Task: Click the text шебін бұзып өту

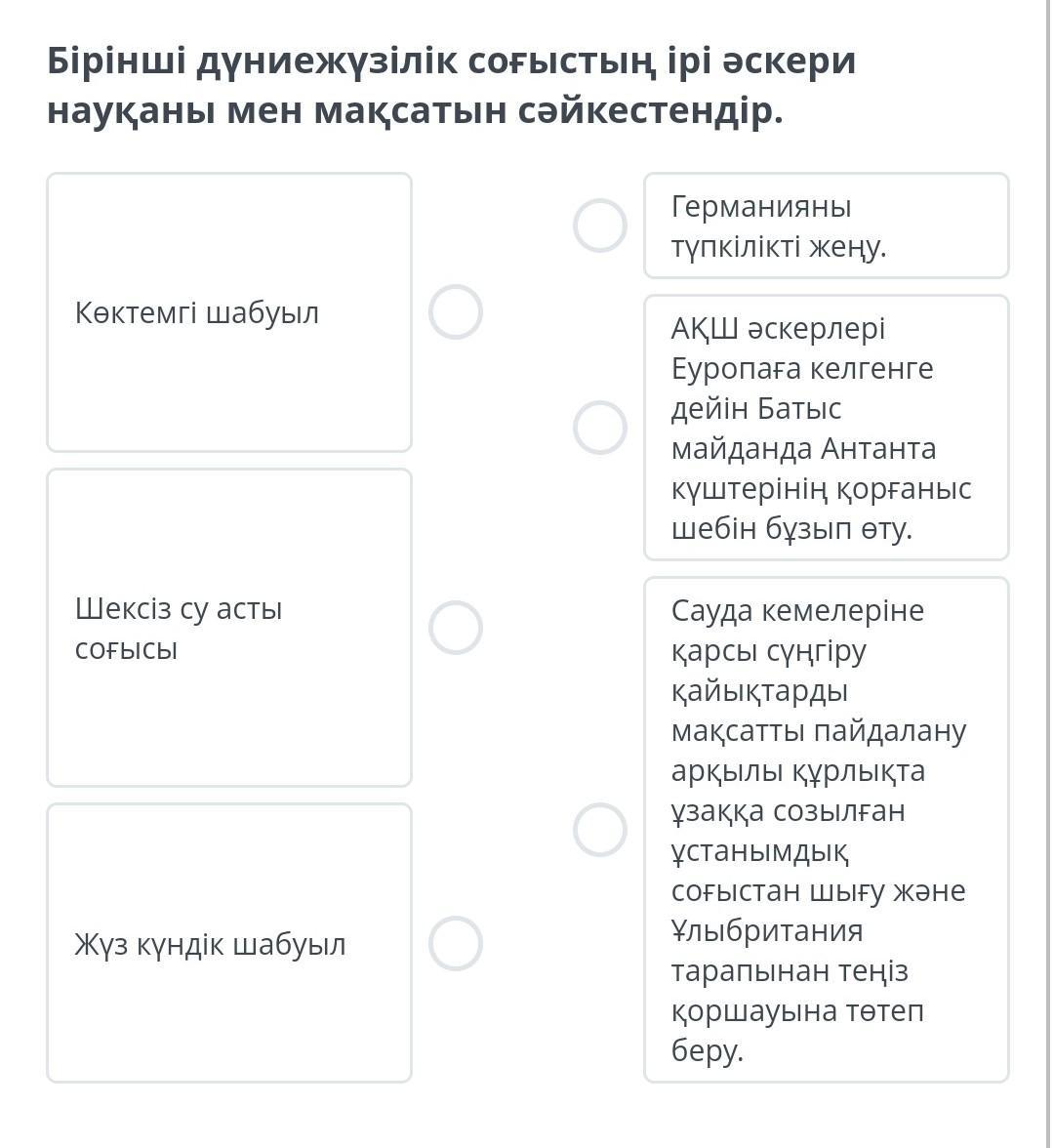Action: pyautogui.click(x=792, y=528)
